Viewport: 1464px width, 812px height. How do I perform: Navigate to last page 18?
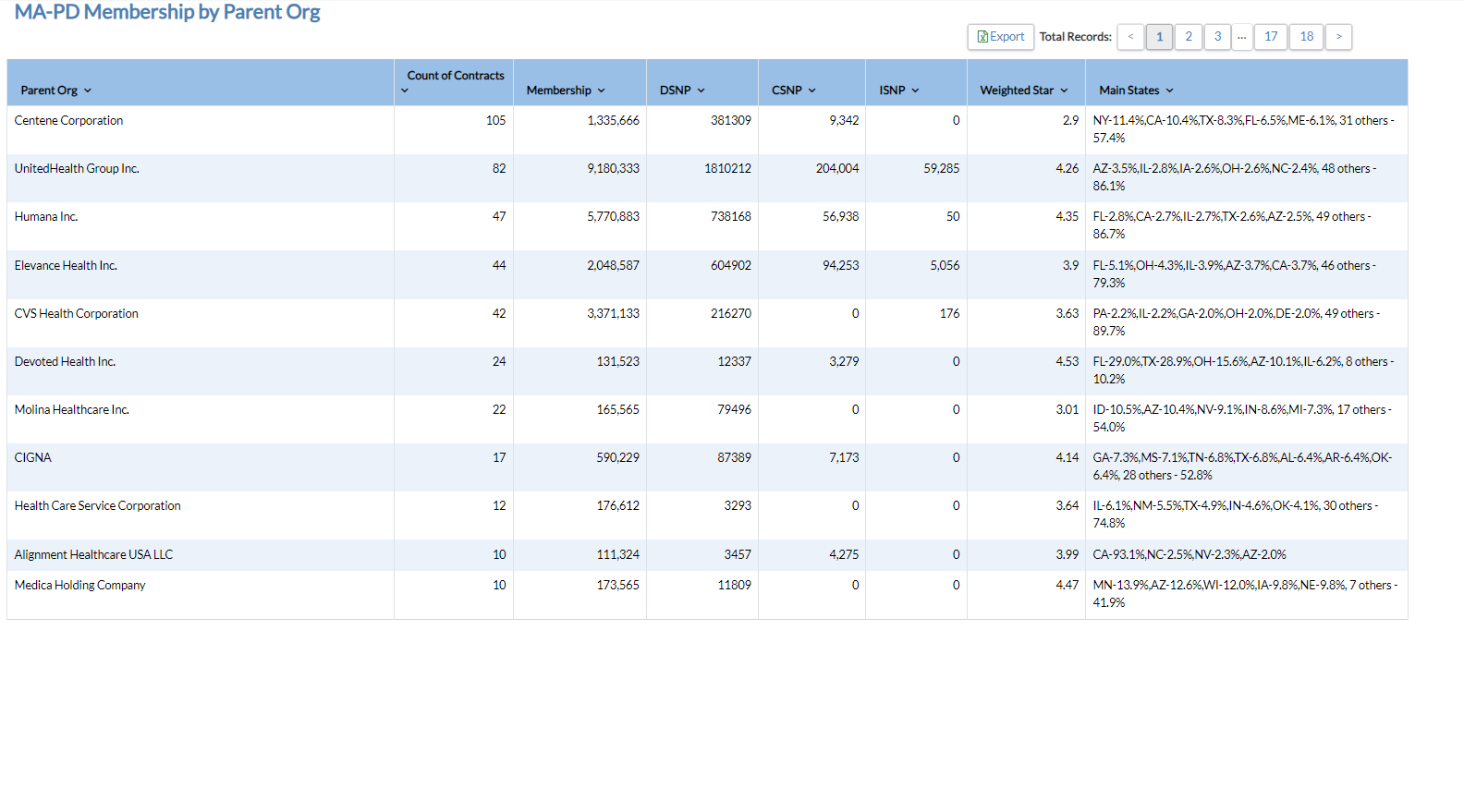1306,37
